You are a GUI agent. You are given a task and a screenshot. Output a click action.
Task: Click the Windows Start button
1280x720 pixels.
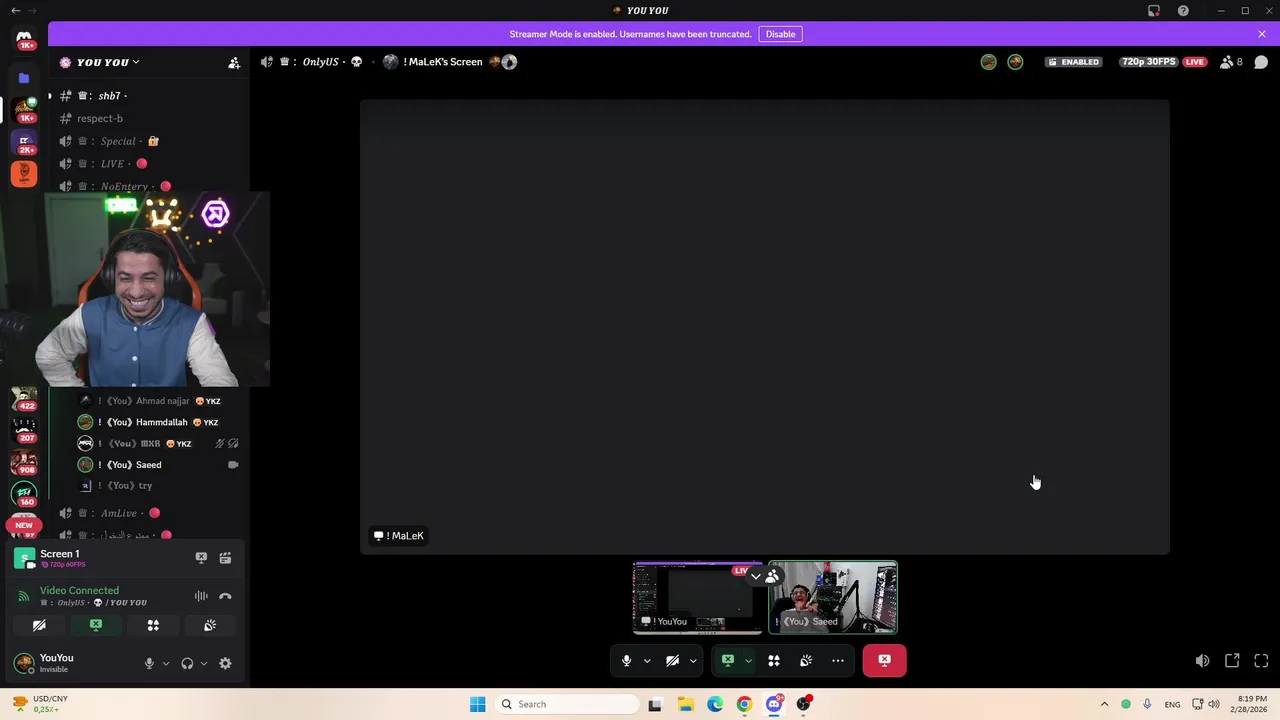coord(477,704)
